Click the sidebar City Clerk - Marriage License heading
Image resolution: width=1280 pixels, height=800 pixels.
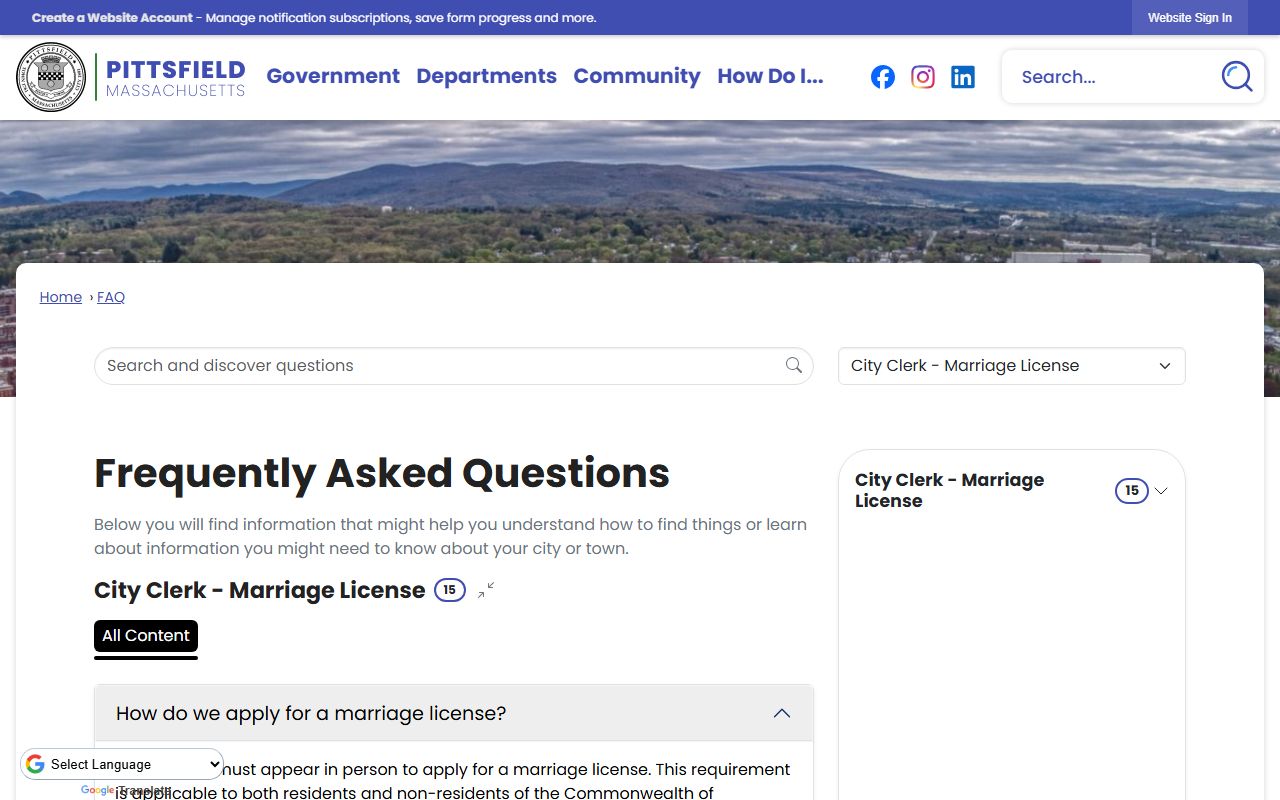point(949,490)
